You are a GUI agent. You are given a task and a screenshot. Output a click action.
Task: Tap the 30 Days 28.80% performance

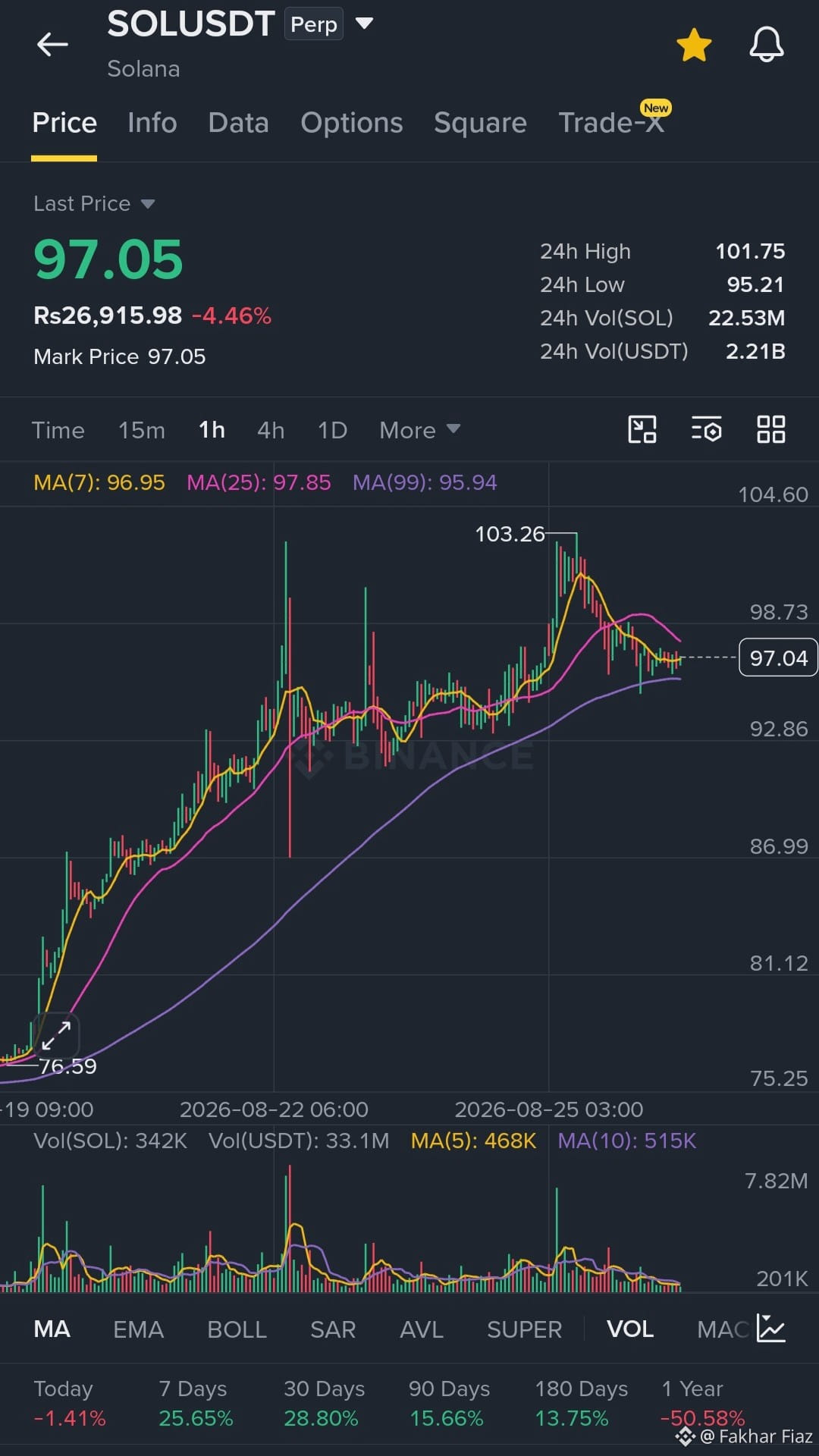[324, 1404]
